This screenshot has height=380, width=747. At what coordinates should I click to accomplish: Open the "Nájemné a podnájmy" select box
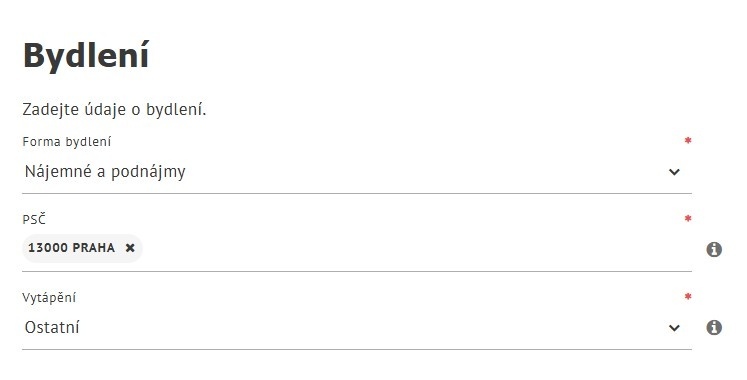tap(357, 172)
